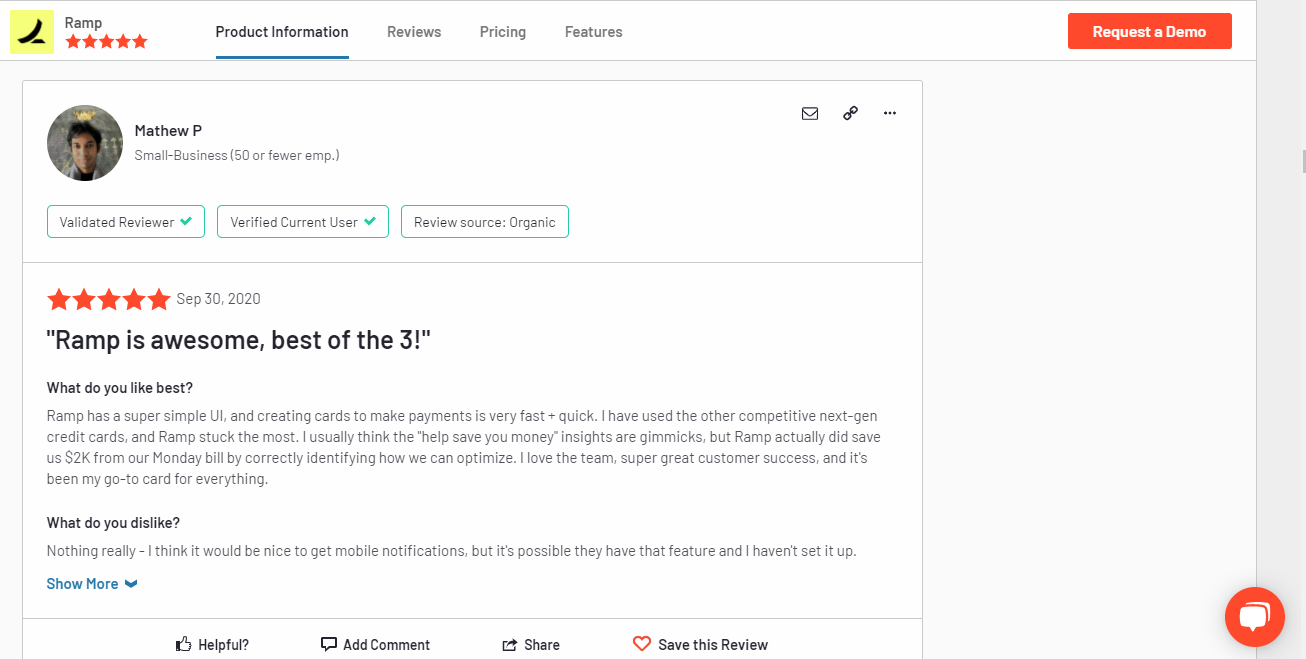
Task: Click "Small-Business (50 or fewer emp.)" text
Action: (237, 155)
